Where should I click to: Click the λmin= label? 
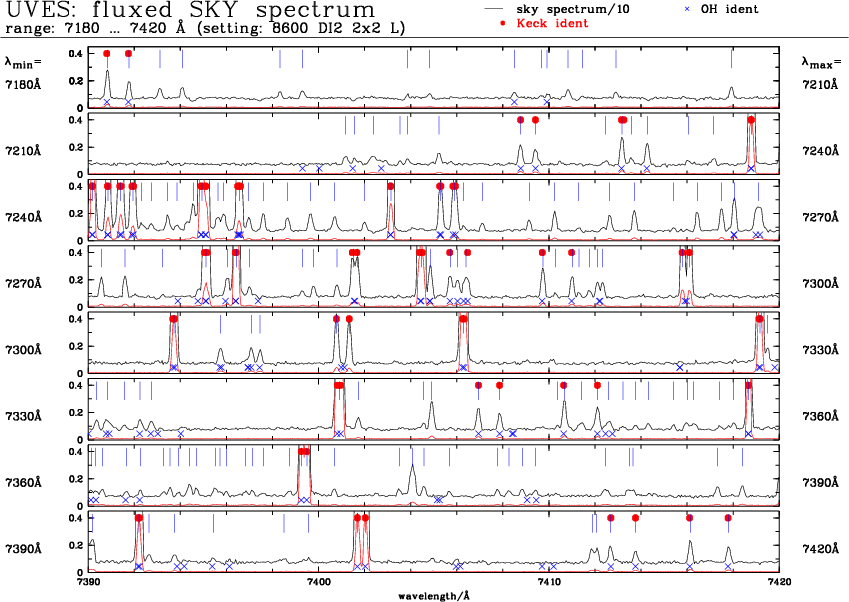pos(23,63)
